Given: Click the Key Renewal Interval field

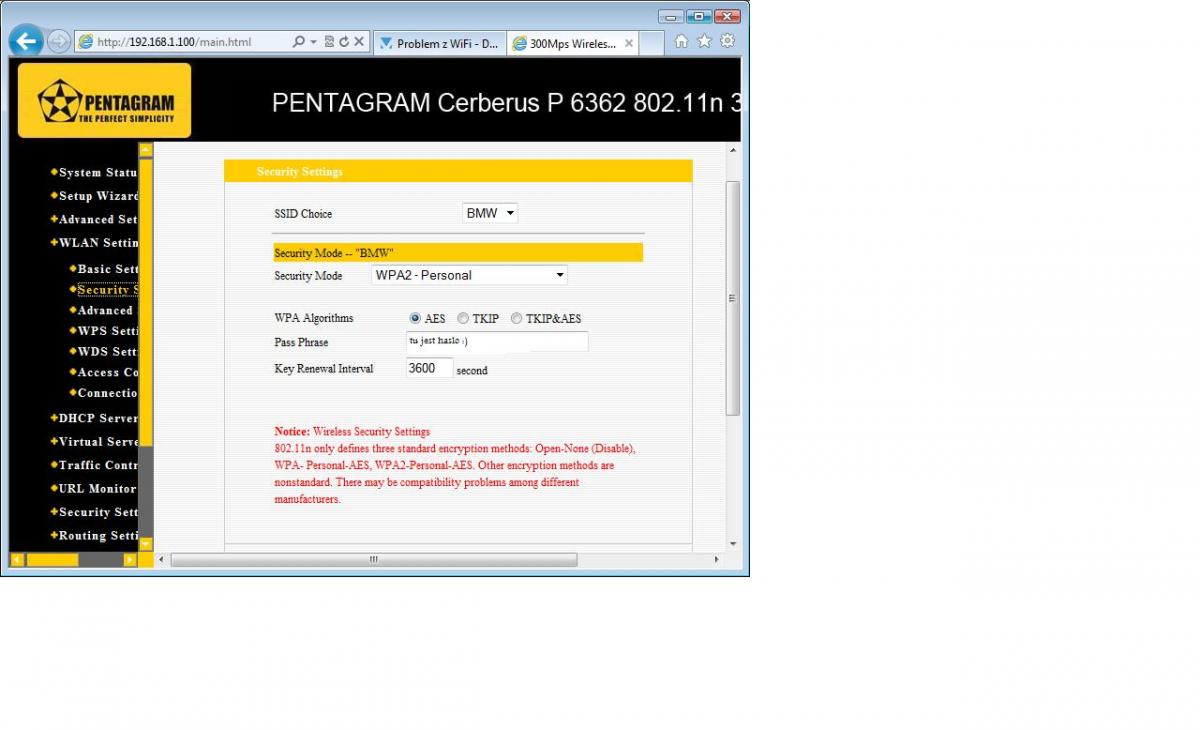Looking at the screenshot, I should [430, 368].
